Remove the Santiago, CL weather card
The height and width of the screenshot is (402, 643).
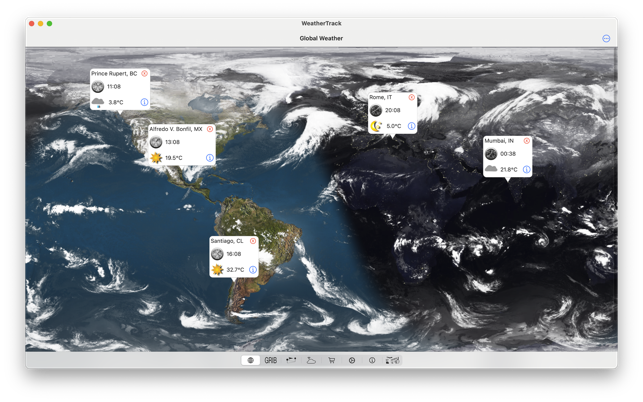point(253,241)
